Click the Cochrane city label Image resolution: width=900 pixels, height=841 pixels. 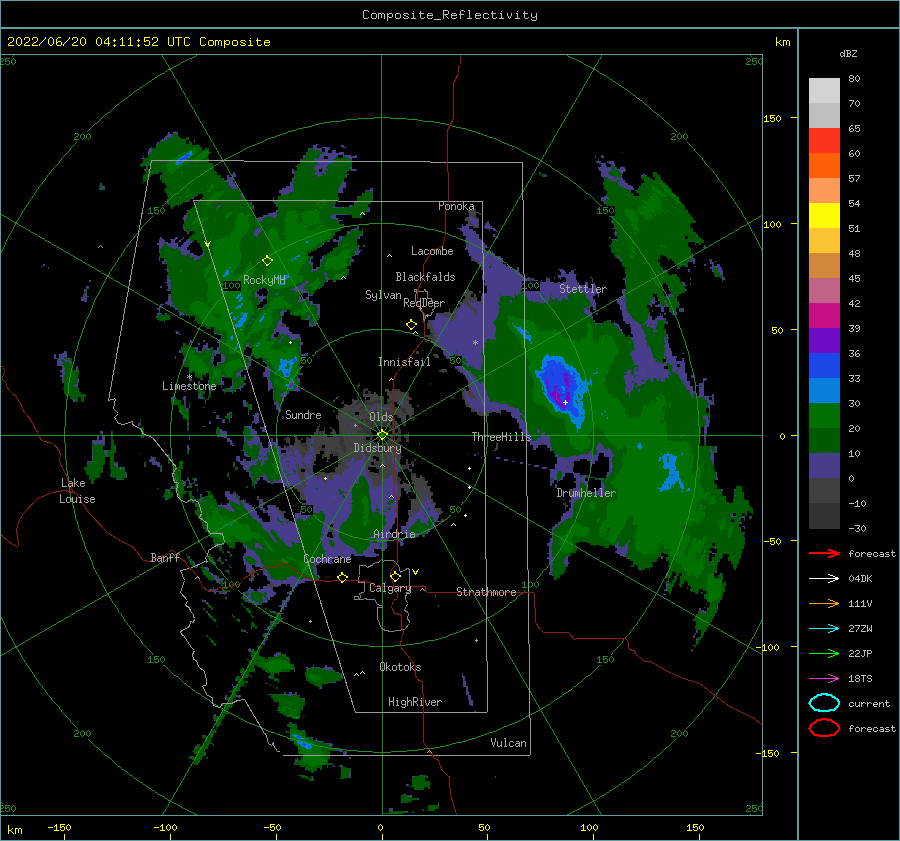(x=327, y=559)
